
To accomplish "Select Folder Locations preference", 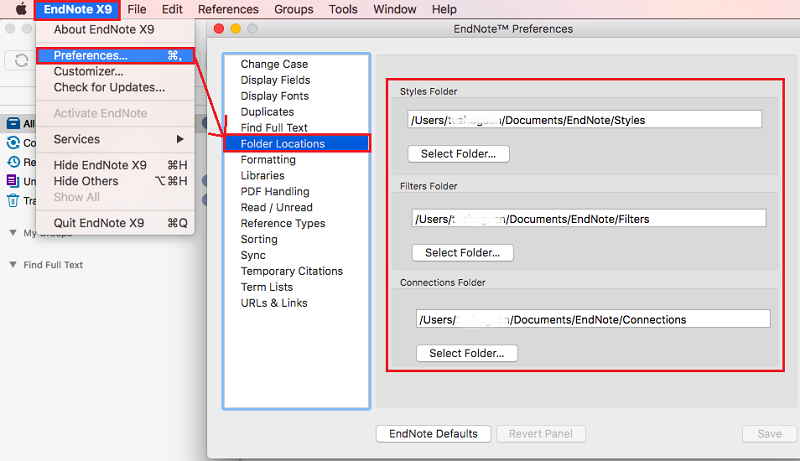I will [296, 144].
